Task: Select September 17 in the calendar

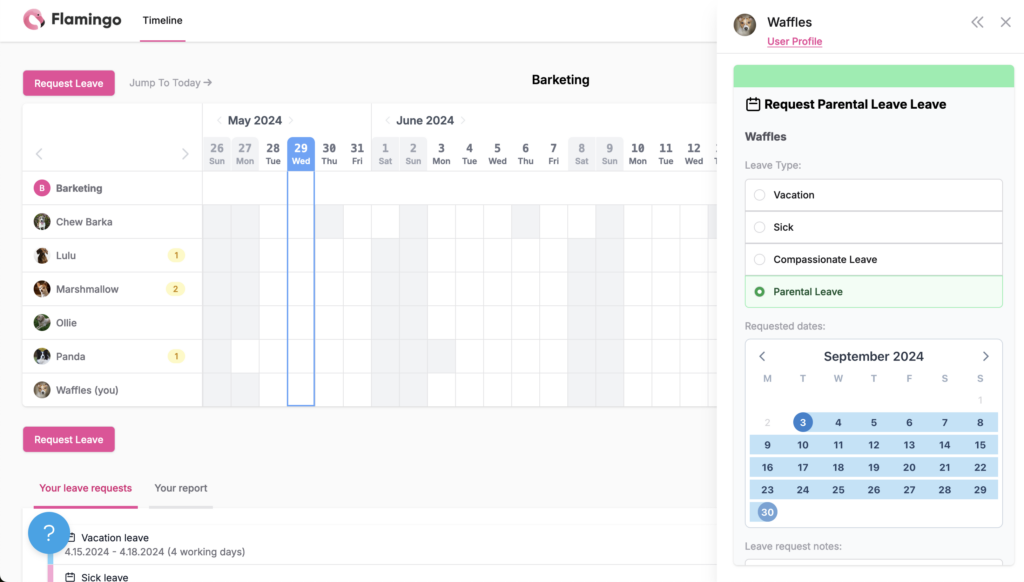Action: (802, 467)
